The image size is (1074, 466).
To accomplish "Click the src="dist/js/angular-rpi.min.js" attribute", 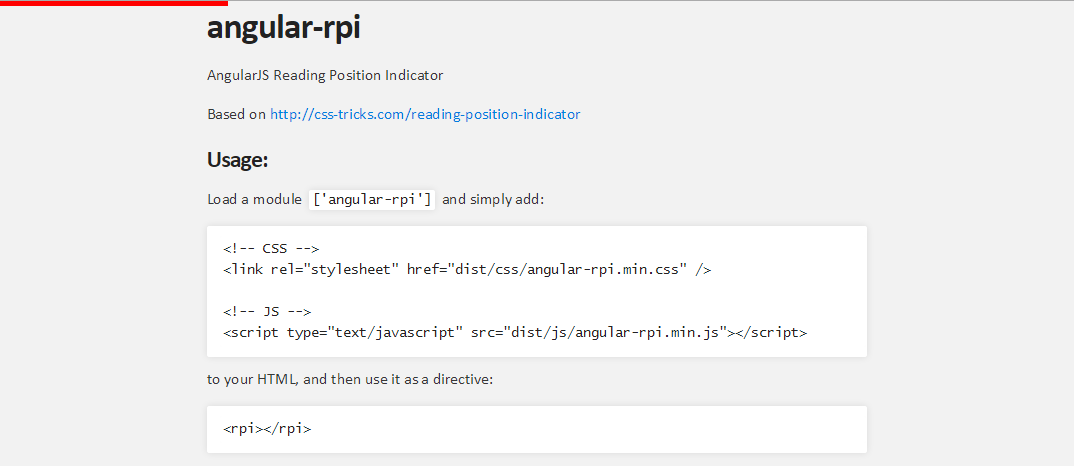I will tap(599, 333).
